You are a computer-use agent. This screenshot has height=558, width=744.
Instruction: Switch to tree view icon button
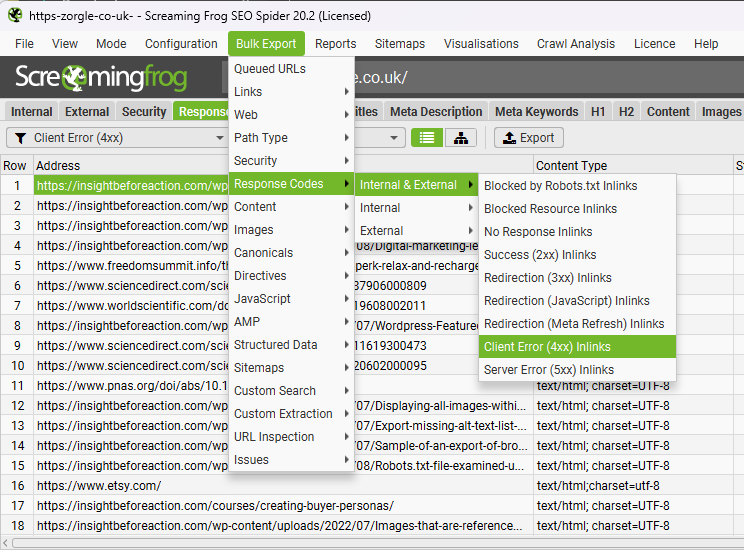click(461, 138)
